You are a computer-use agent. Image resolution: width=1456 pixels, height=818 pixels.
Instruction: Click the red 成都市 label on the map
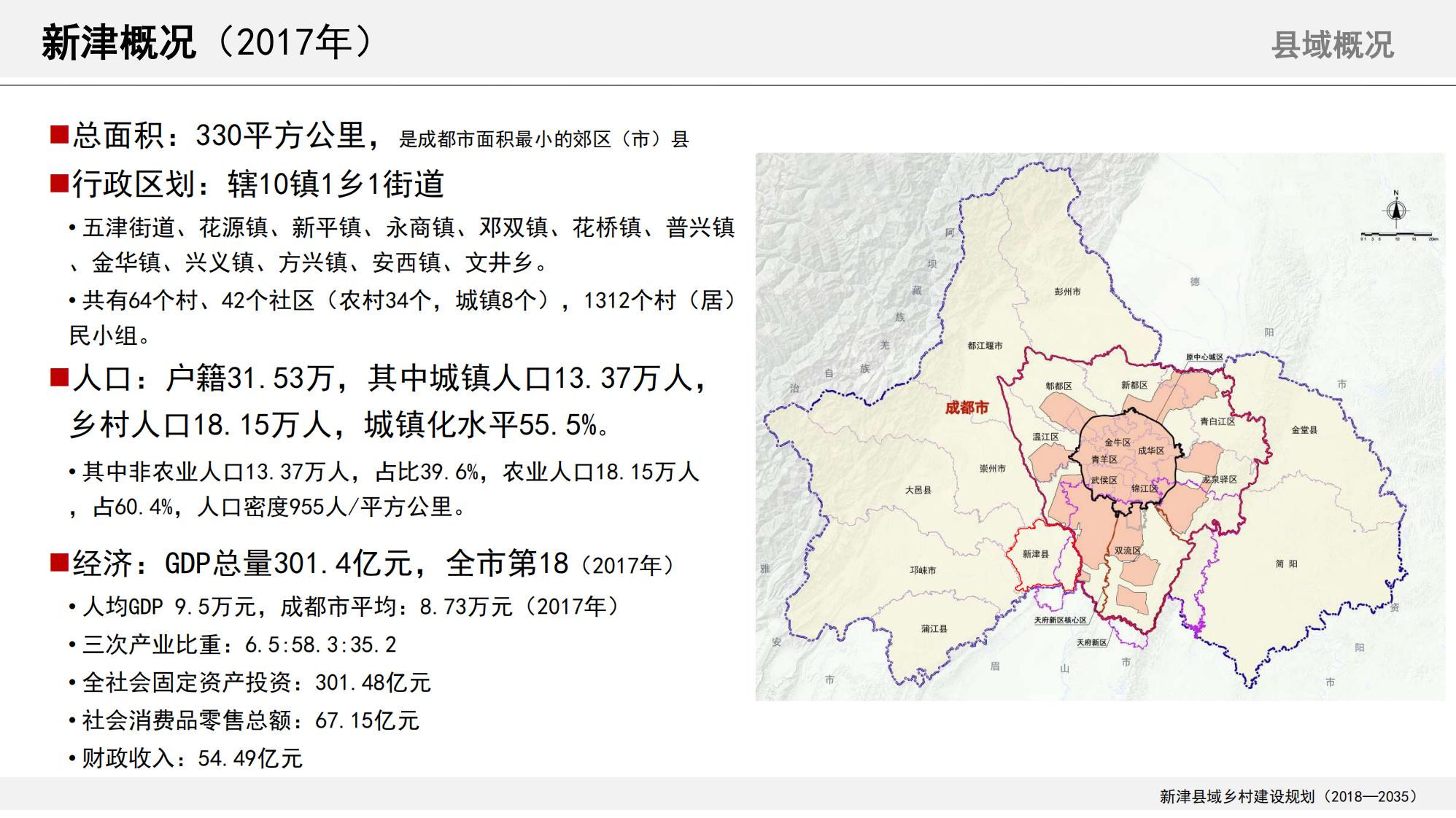pyautogui.click(x=967, y=408)
